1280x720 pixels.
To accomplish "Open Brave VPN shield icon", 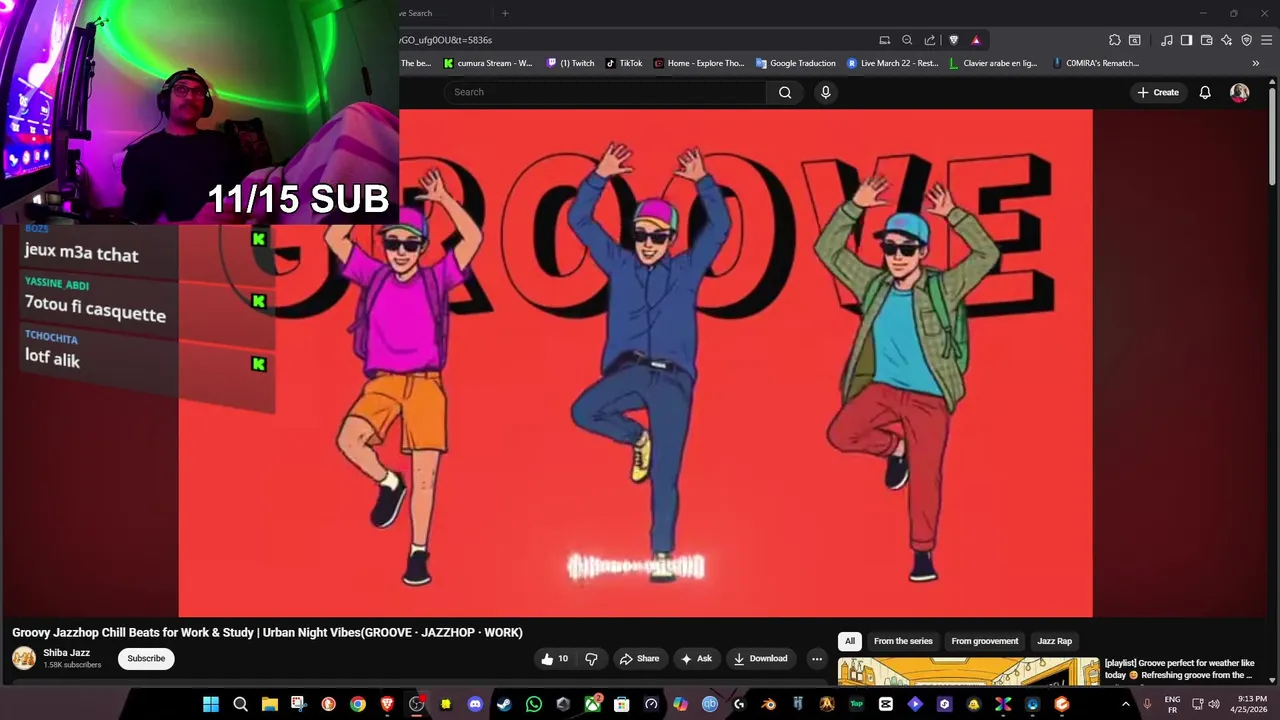I will coord(1246,40).
